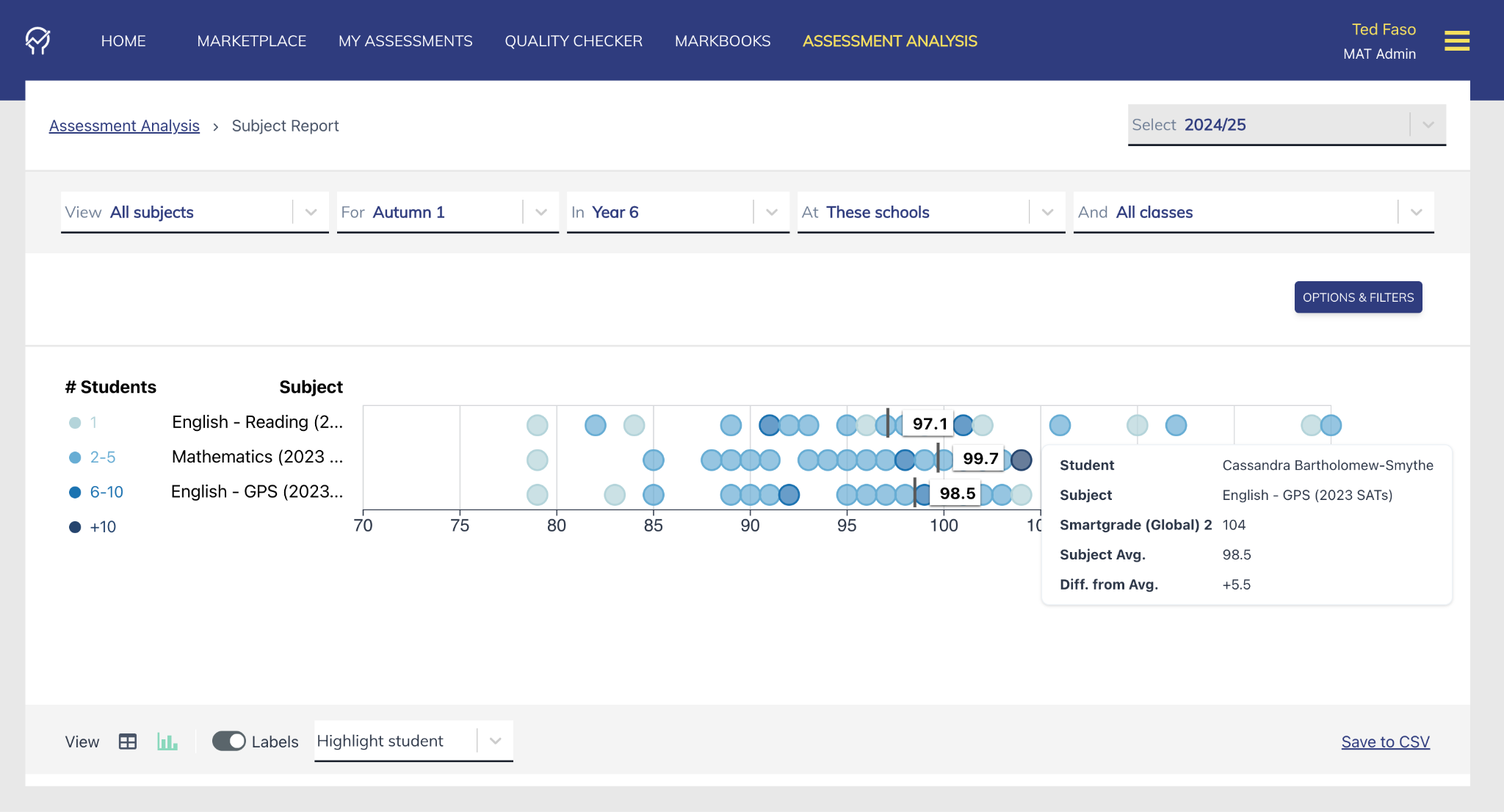
Task: Open the Quality Checker menu item
Action: pos(574,41)
